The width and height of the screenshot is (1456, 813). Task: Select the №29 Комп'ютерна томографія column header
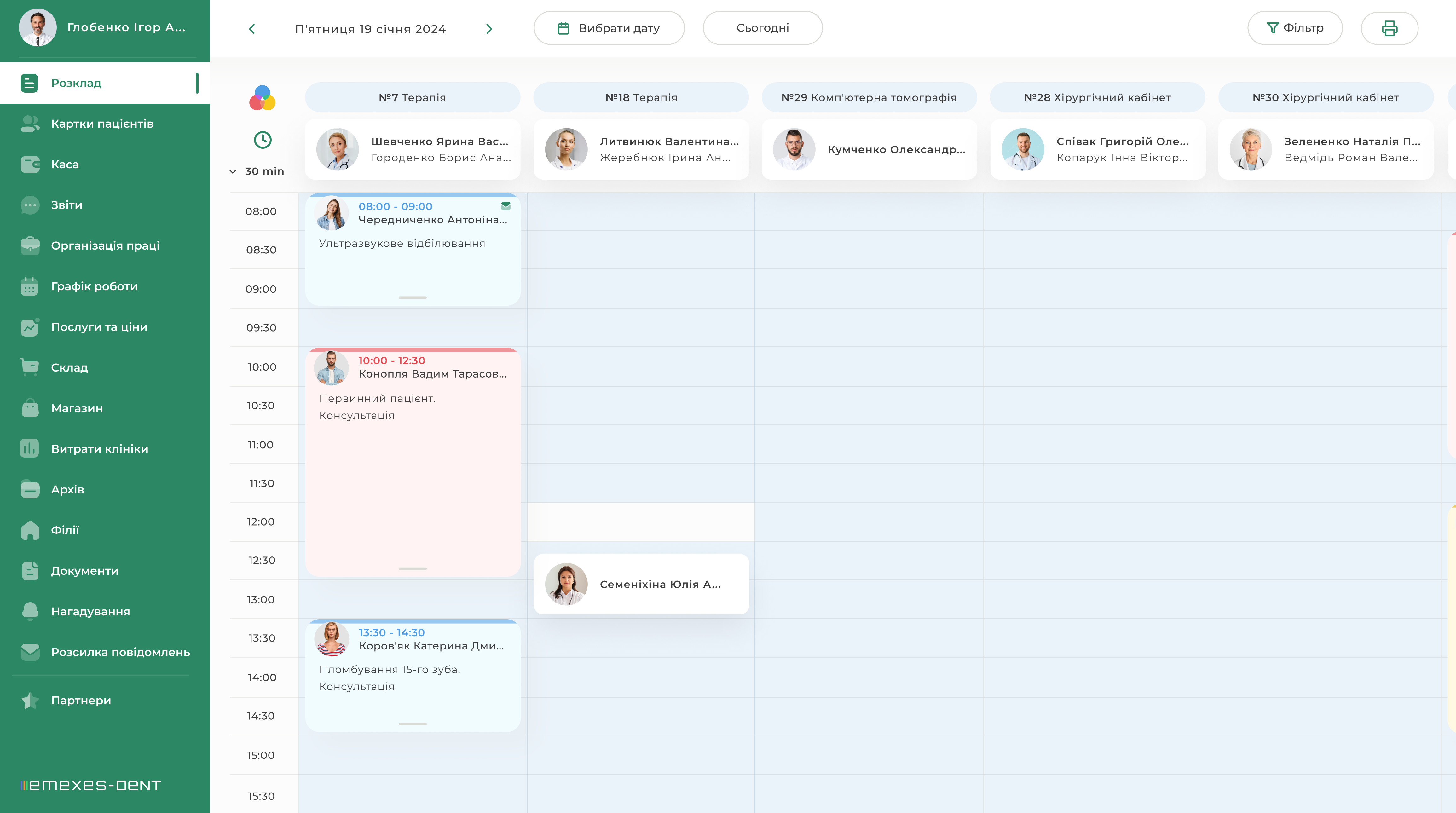[x=869, y=98]
